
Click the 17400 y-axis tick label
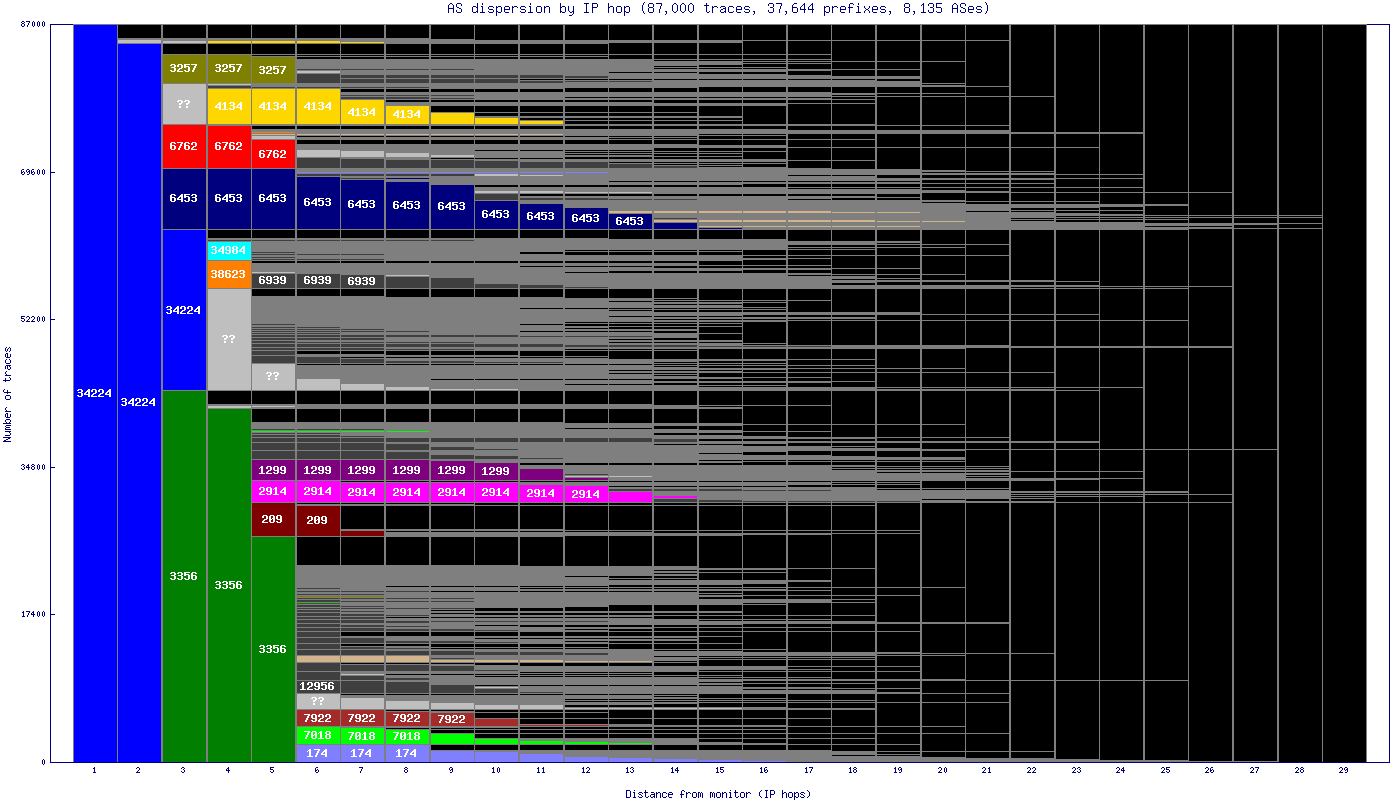tap(33, 614)
